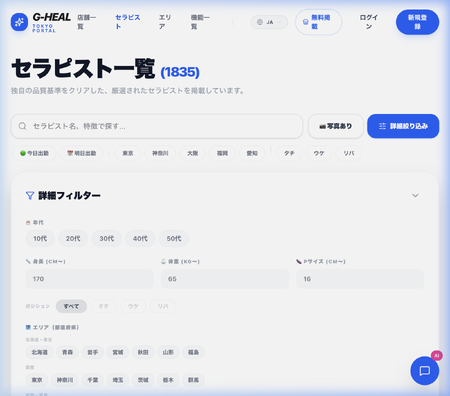Viewport: 450px width, 396px height.
Task: Select 東京 in the エリア prefecture list
Action: (x=37, y=380)
